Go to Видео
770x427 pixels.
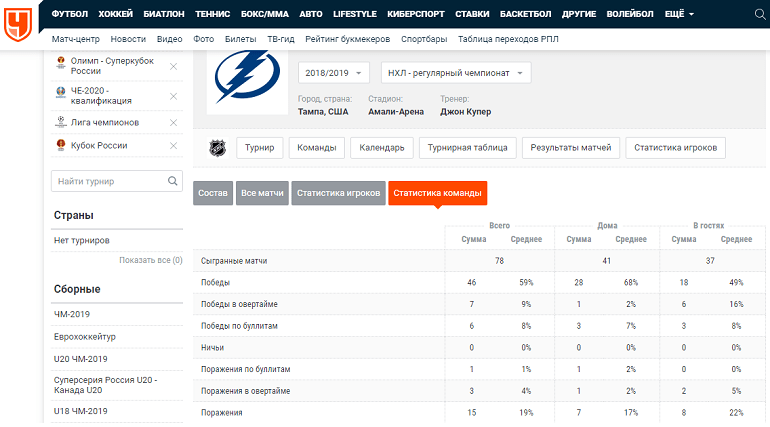pos(169,39)
